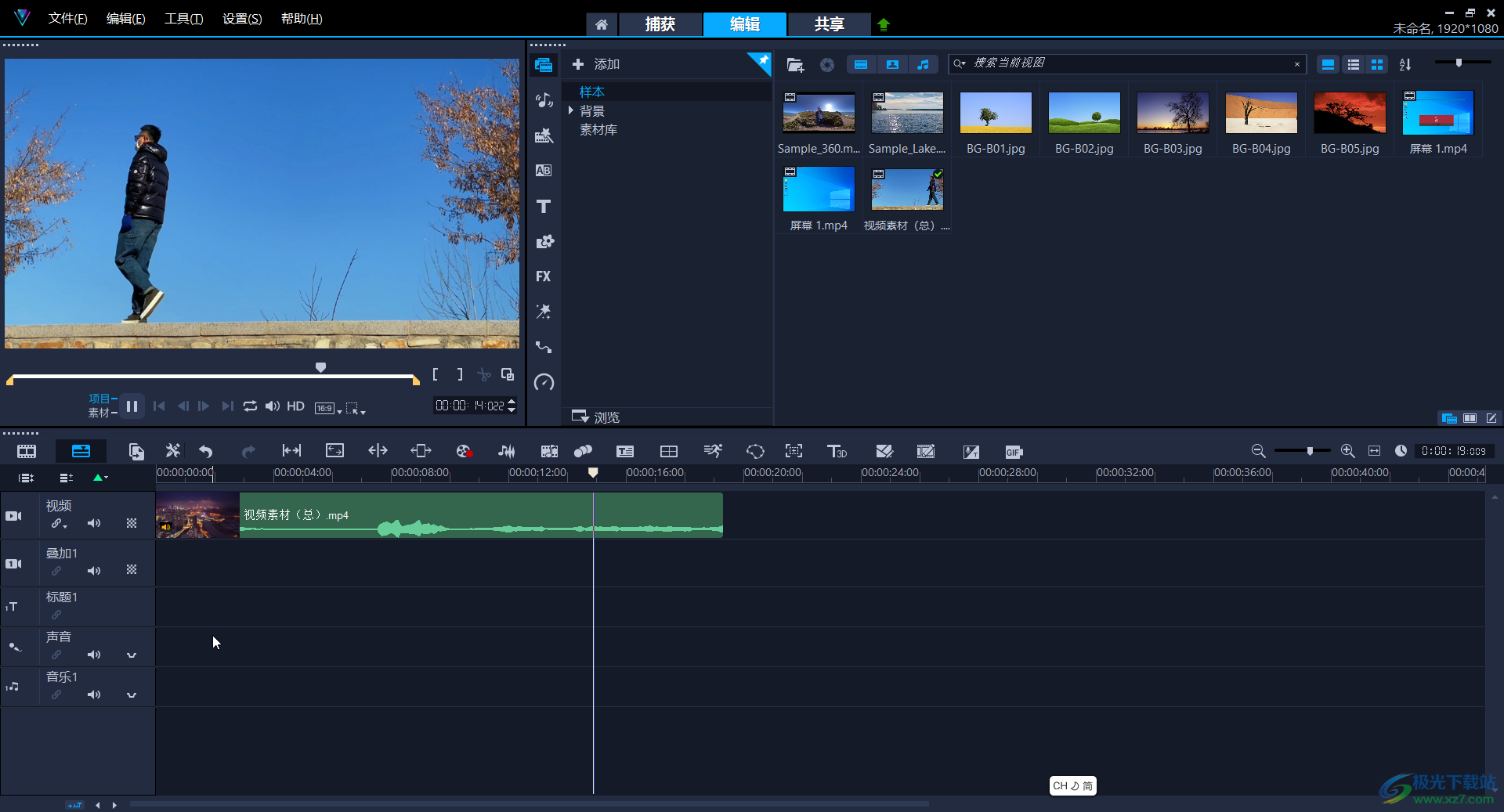Image resolution: width=1504 pixels, height=812 pixels.
Task: Switch to Storyboard view
Action: [x=27, y=451]
